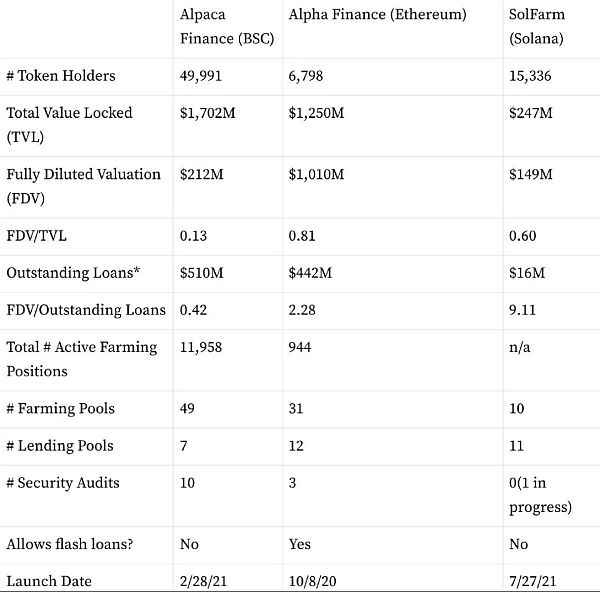
Task: Click the 49 farming pools value
Action: point(188,409)
